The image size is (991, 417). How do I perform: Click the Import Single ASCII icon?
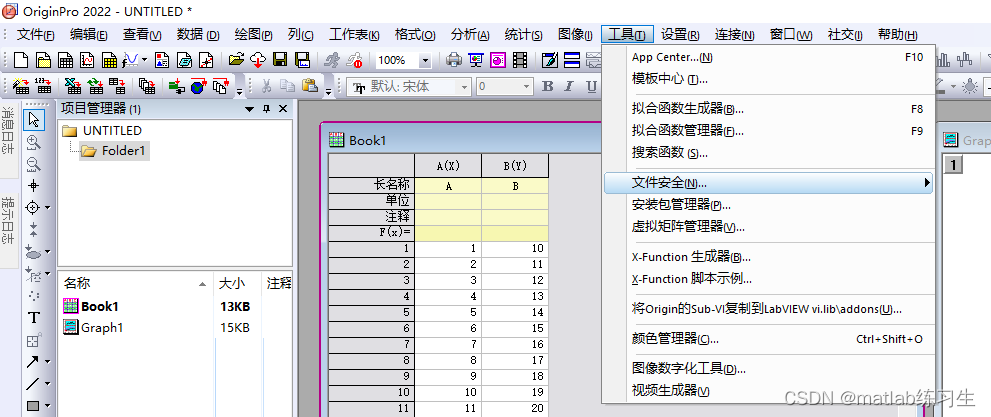[43, 86]
